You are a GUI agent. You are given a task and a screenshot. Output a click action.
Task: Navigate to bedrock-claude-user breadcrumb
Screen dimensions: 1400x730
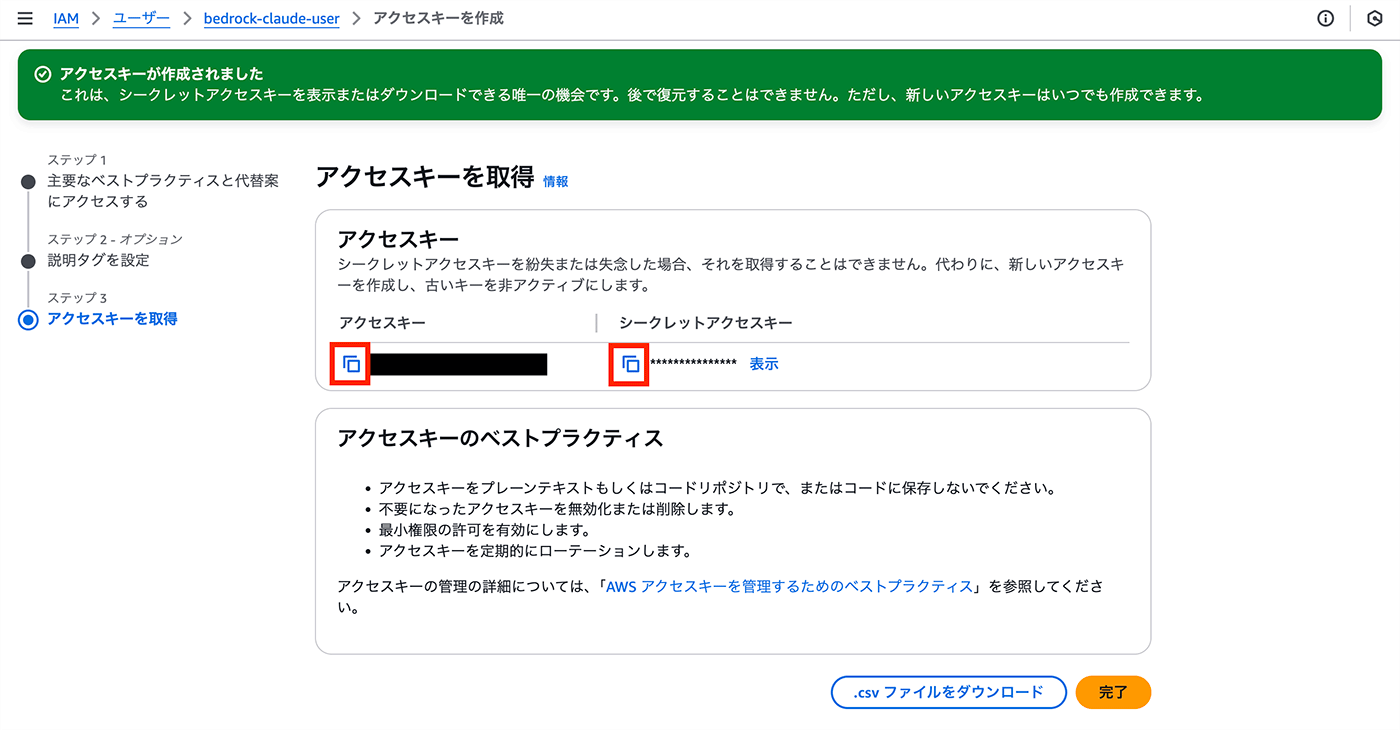(271, 19)
